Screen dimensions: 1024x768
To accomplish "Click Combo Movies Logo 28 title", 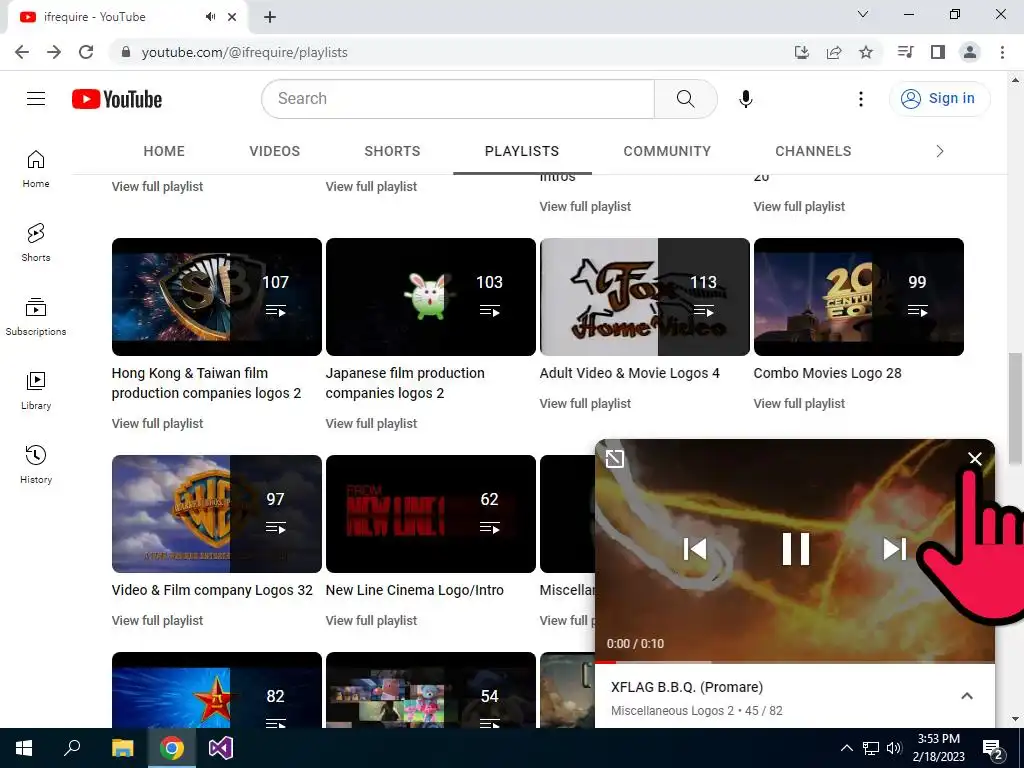I will coord(827,374).
